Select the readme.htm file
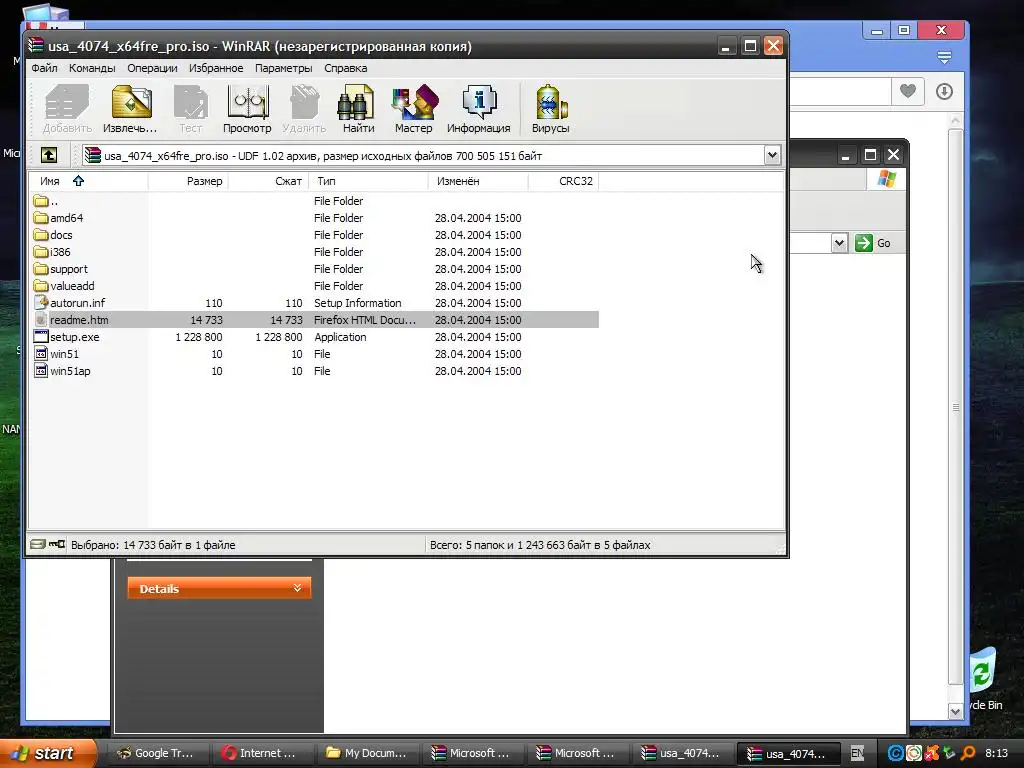The width and height of the screenshot is (1024, 768). (315, 319)
